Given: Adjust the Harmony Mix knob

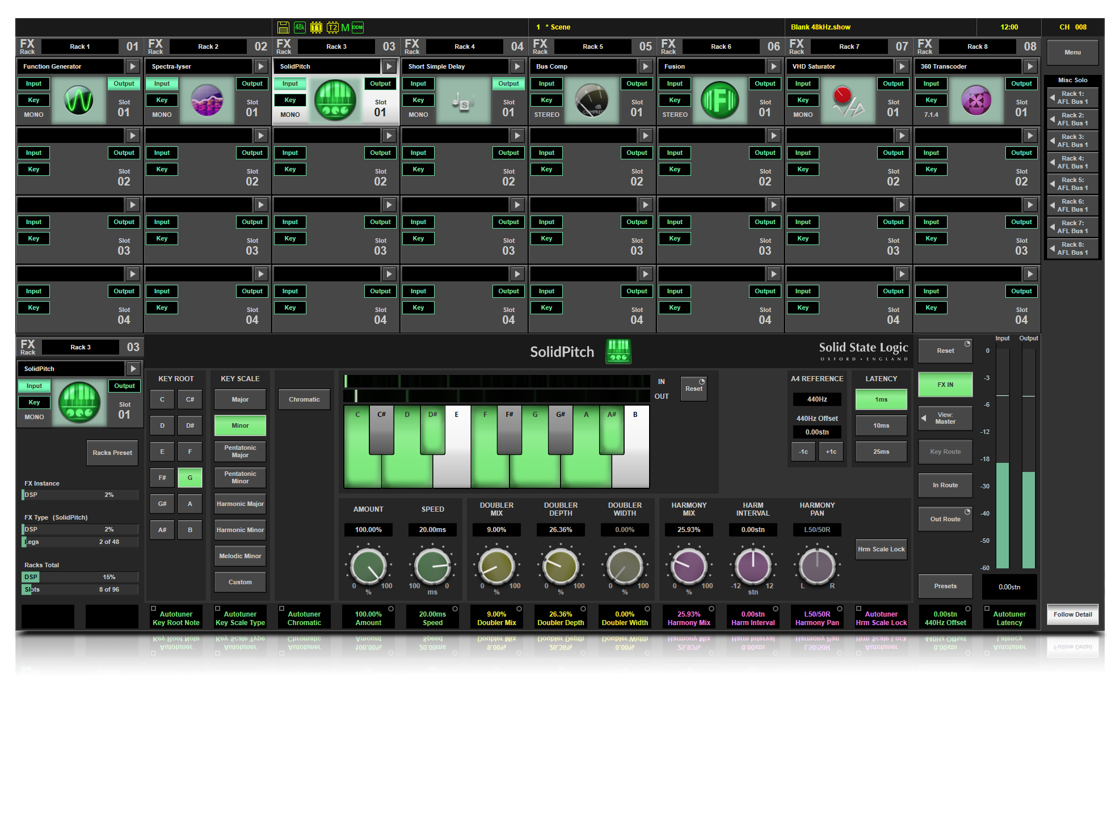Looking at the screenshot, I should (689, 566).
